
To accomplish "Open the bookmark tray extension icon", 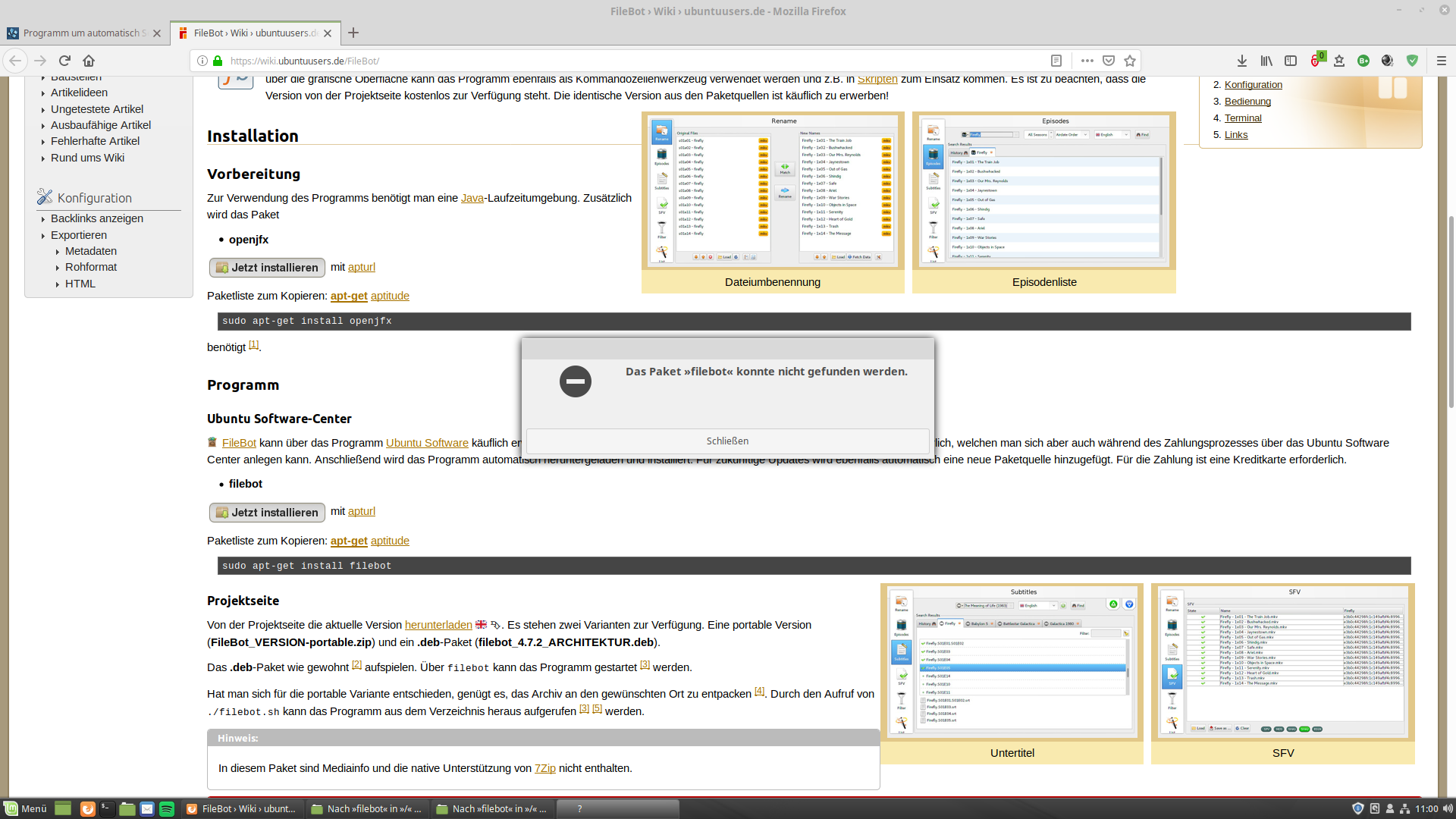I will coord(1339,61).
